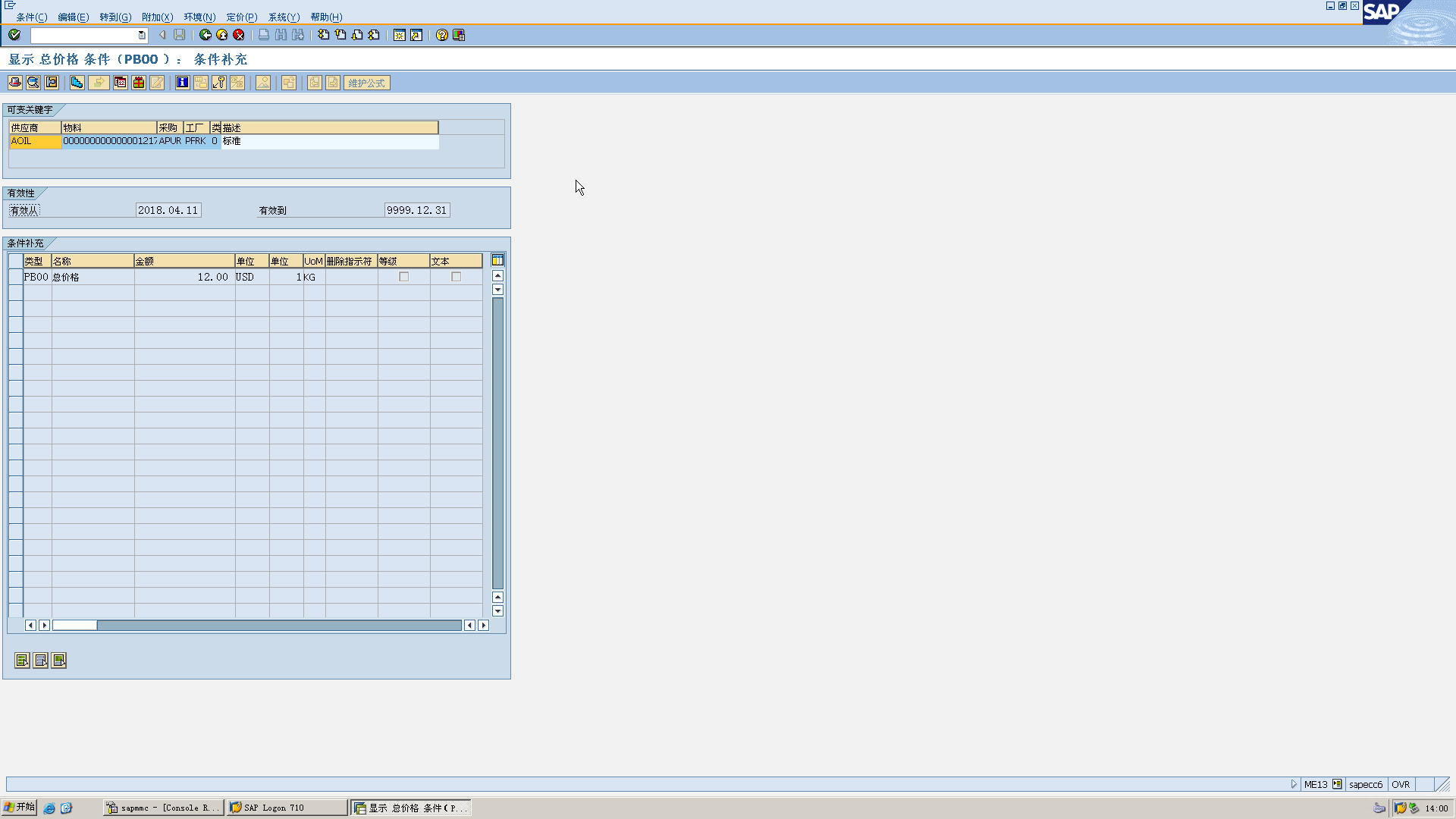Select the PB00 row selector box
Viewport: 1456px width, 819px height.
point(15,277)
